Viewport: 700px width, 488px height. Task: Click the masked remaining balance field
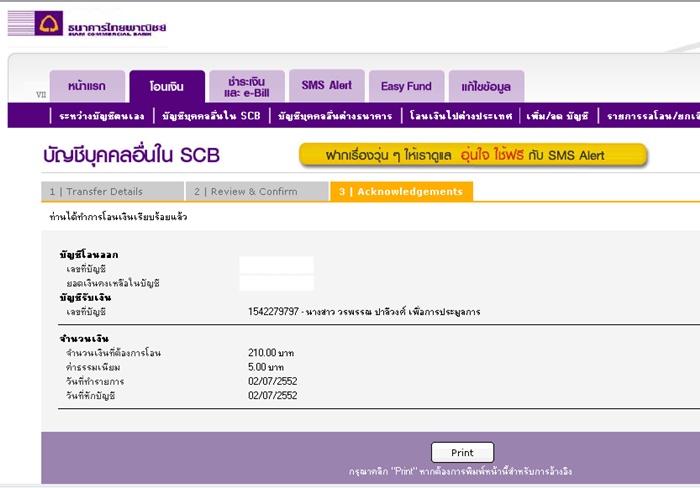click(276, 283)
